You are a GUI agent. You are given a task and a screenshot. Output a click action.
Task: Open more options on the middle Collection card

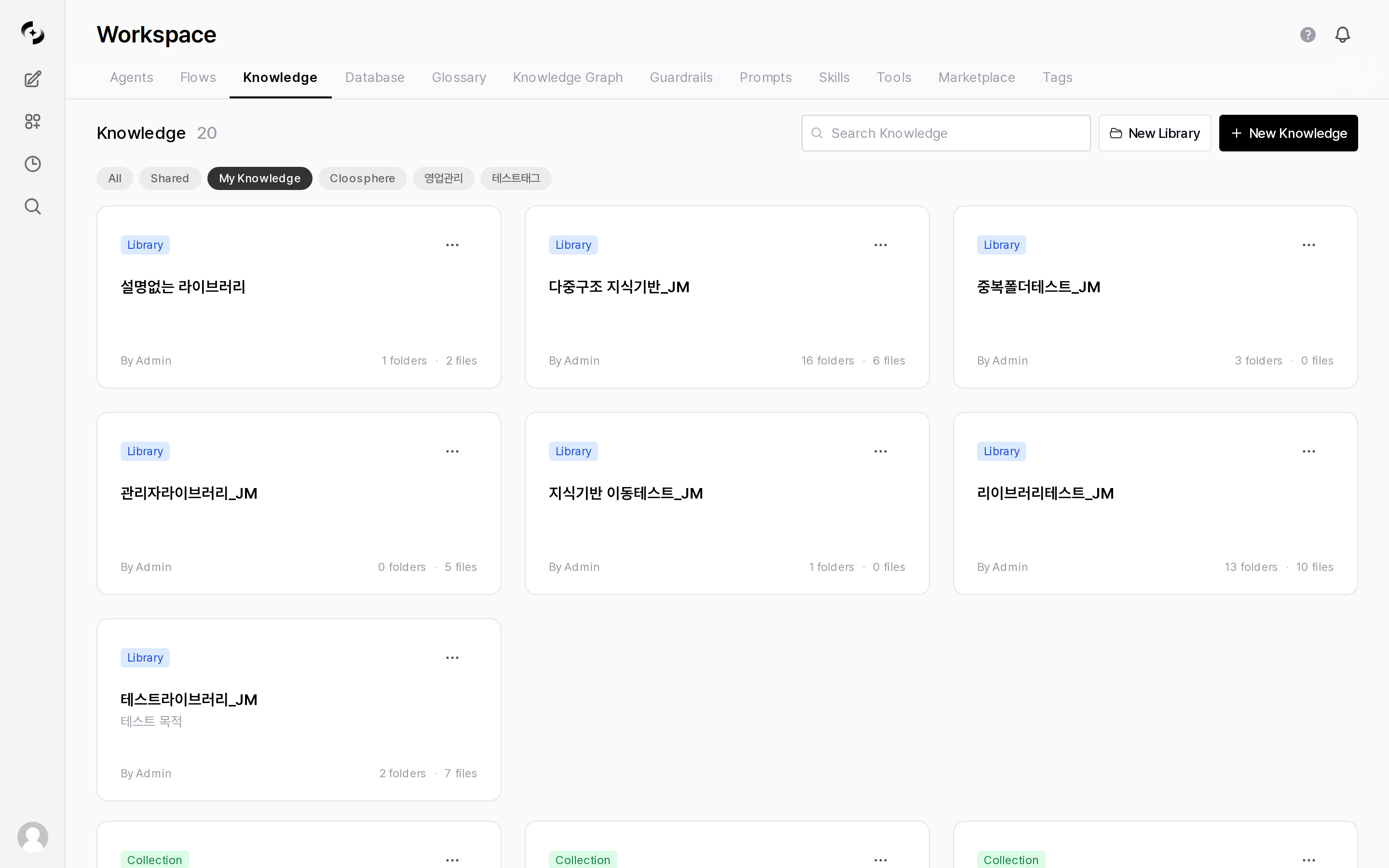pyautogui.click(x=881, y=860)
